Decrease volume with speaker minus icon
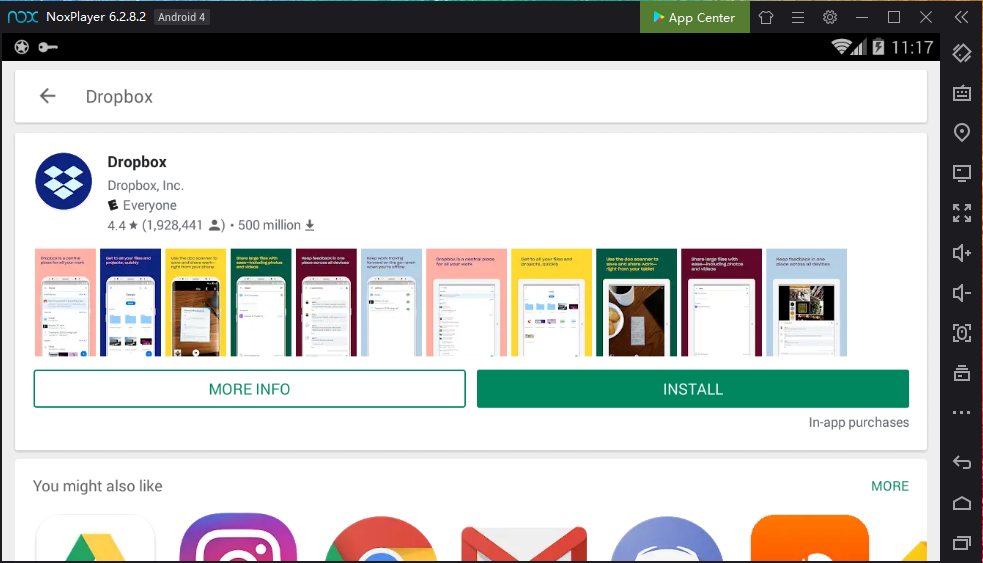The width and height of the screenshot is (983, 563). [962, 293]
